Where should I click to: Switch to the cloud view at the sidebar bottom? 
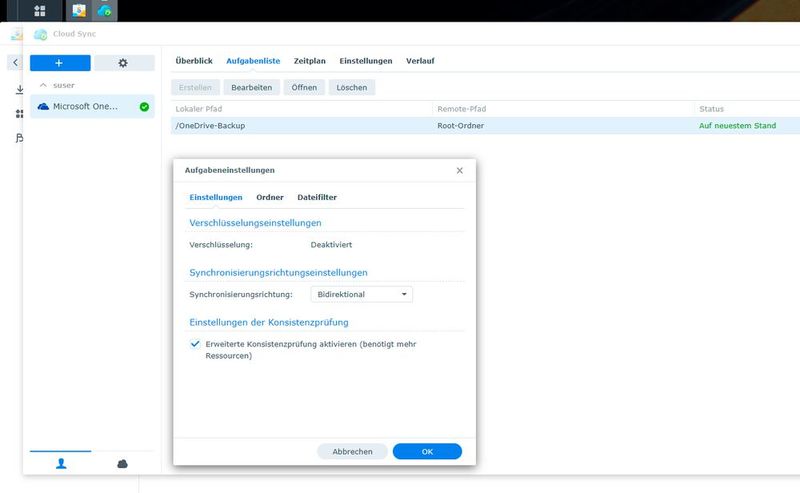point(122,463)
